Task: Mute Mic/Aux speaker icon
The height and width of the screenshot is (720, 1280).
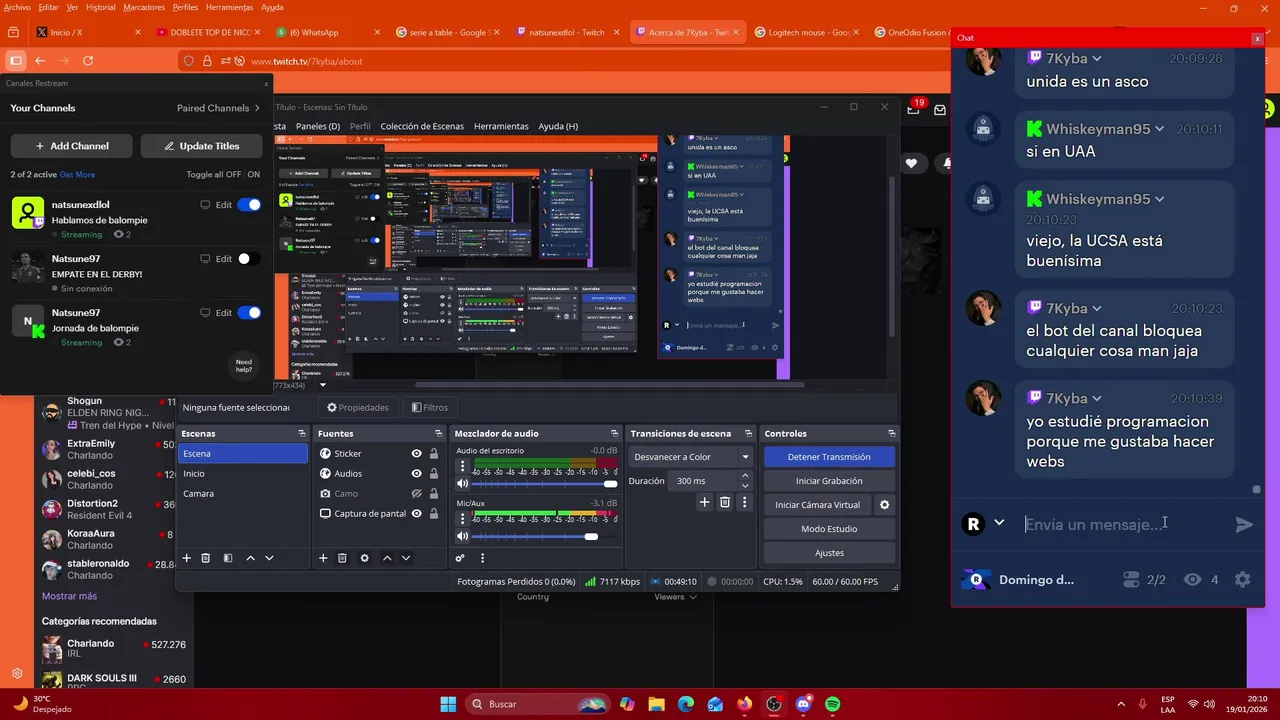Action: click(x=462, y=537)
